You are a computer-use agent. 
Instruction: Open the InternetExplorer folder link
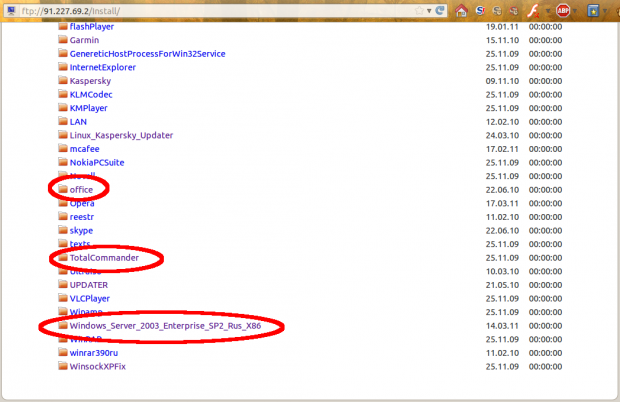point(102,68)
